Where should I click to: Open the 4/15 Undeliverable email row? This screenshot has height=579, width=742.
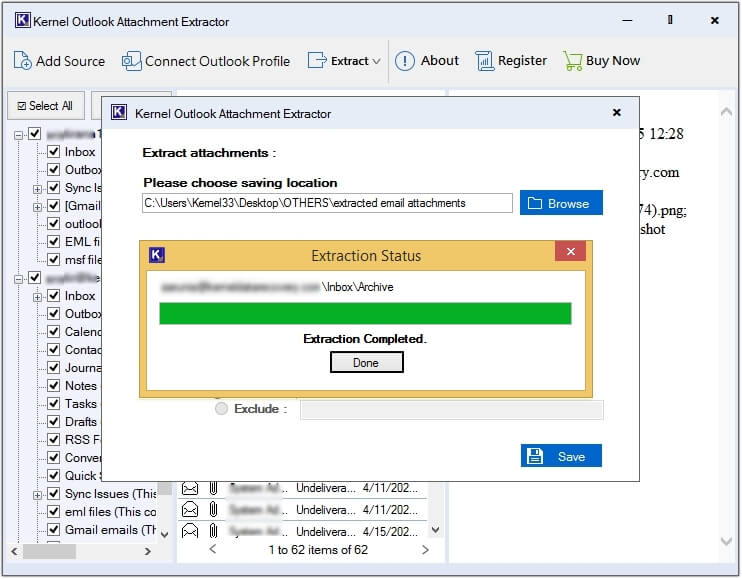click(302, 532)
